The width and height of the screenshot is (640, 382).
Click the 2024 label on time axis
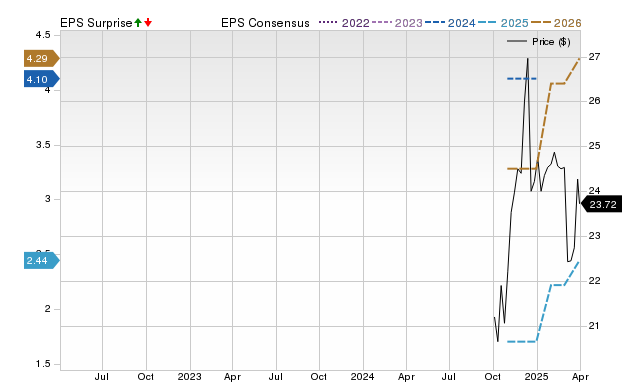(362, 376)
